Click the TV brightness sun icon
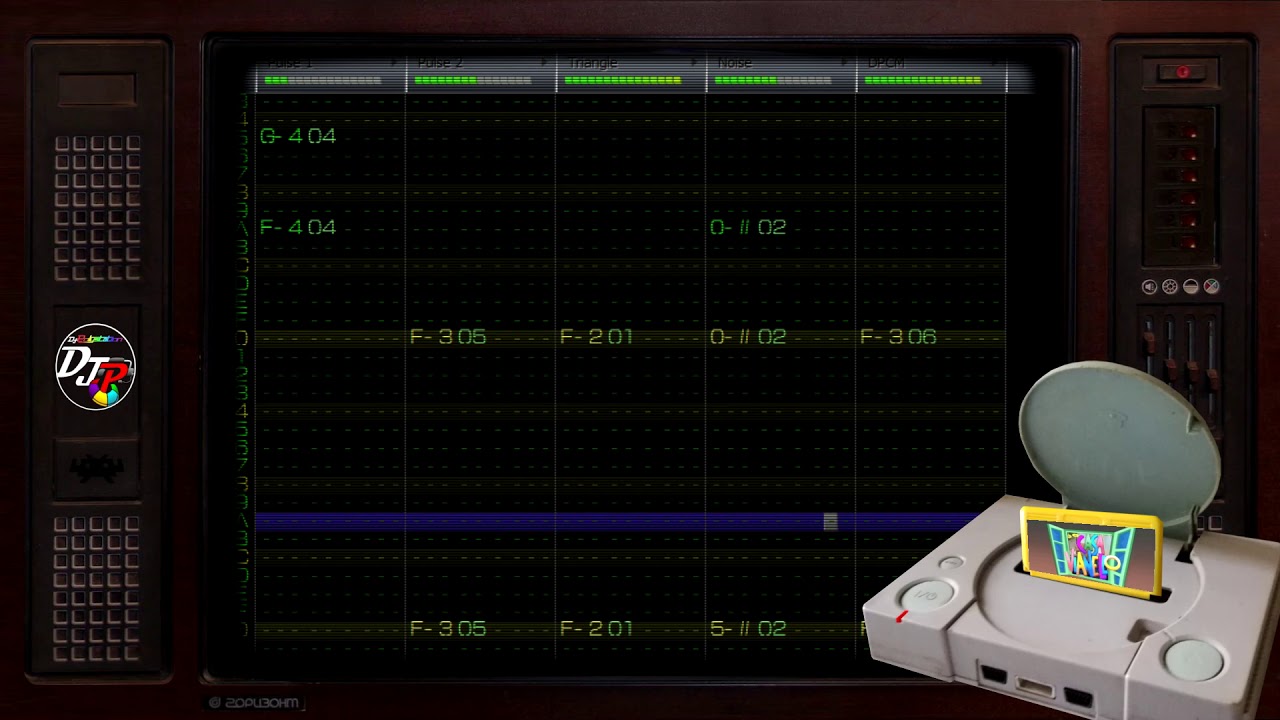 (x=1170, y=287)
